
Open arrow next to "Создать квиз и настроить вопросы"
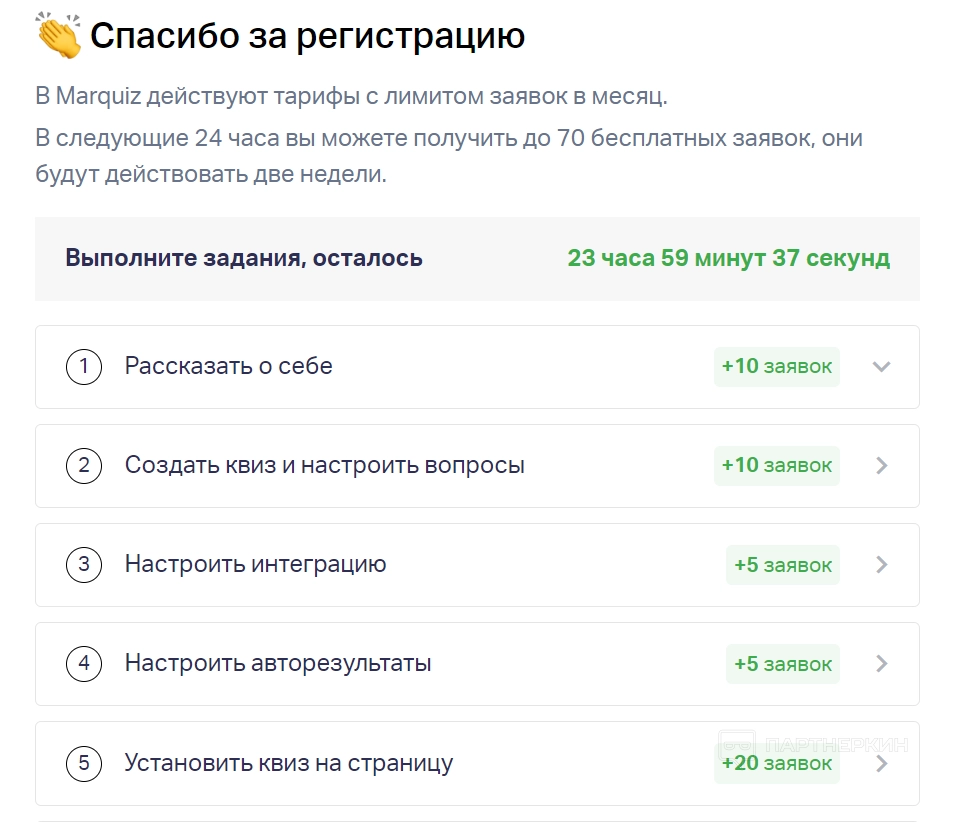881,466
